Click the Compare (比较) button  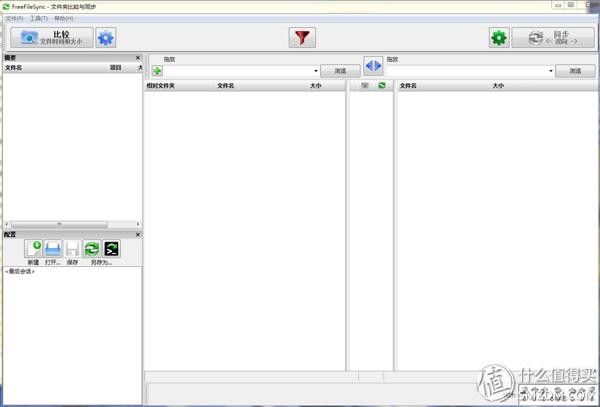[52, 37]
